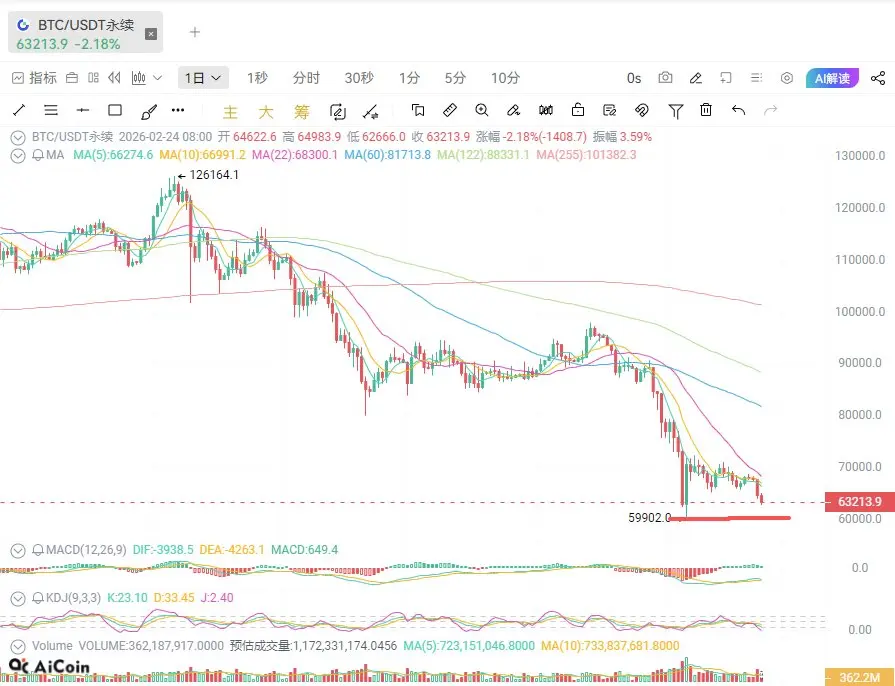Add a new tab with plus button

pyautogui.click(x=195, y=32)
